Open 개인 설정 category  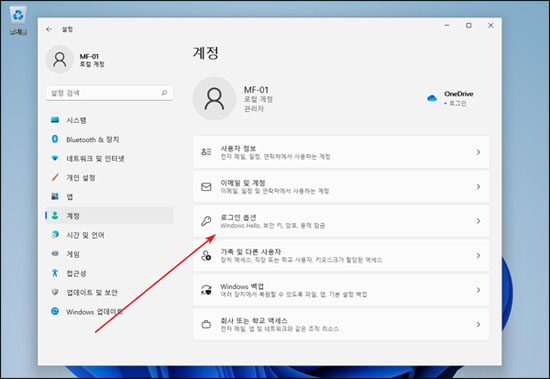109,178
